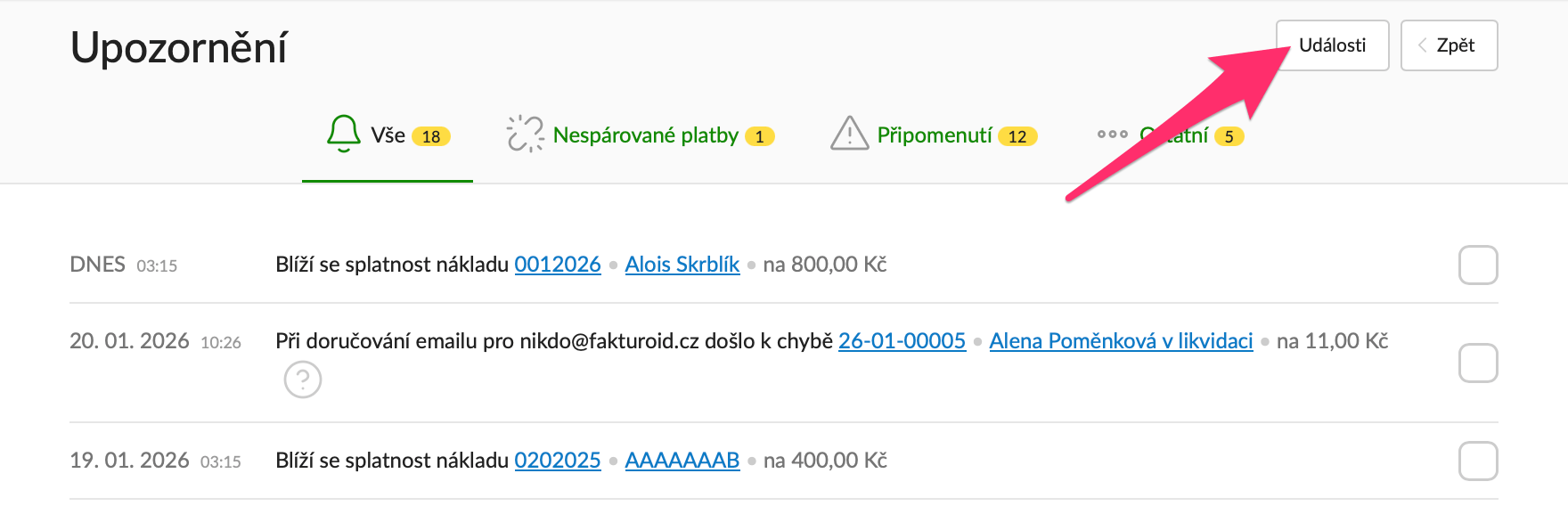Click the yellow 18 count badge
The height and width of the screenshot is (506, 1568).
[x=431, y=136]
